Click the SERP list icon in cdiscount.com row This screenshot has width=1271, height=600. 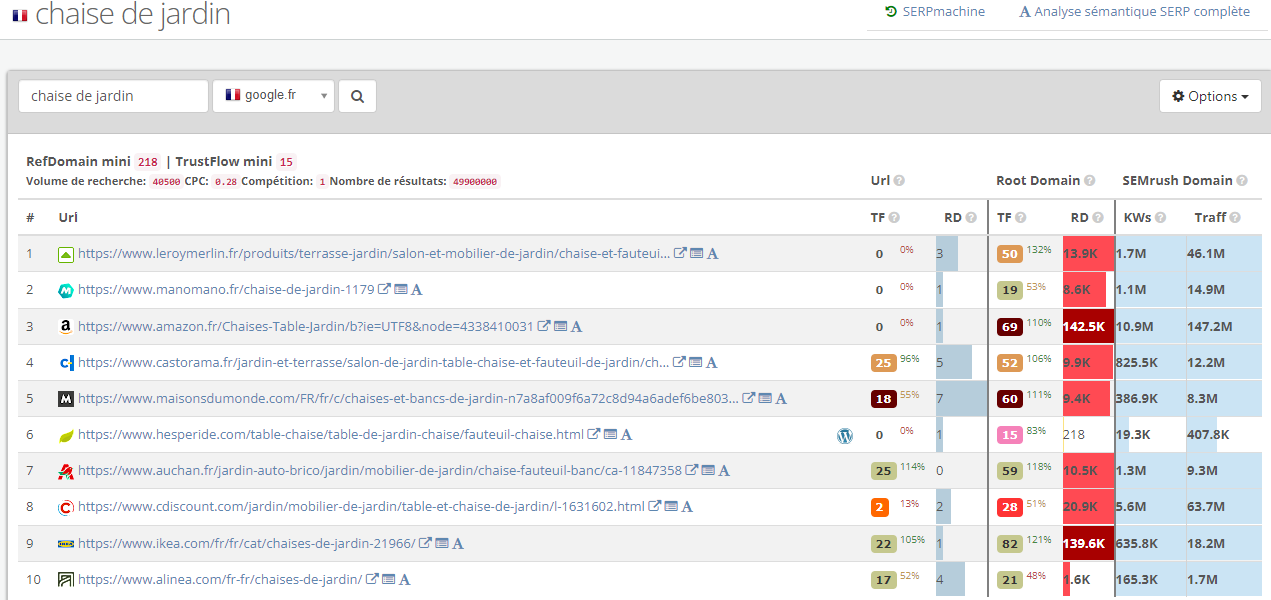point(671,506)
